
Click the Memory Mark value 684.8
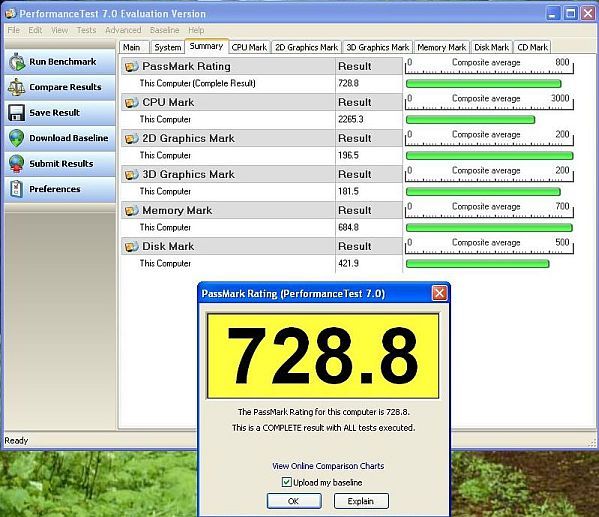pos(348,228)
